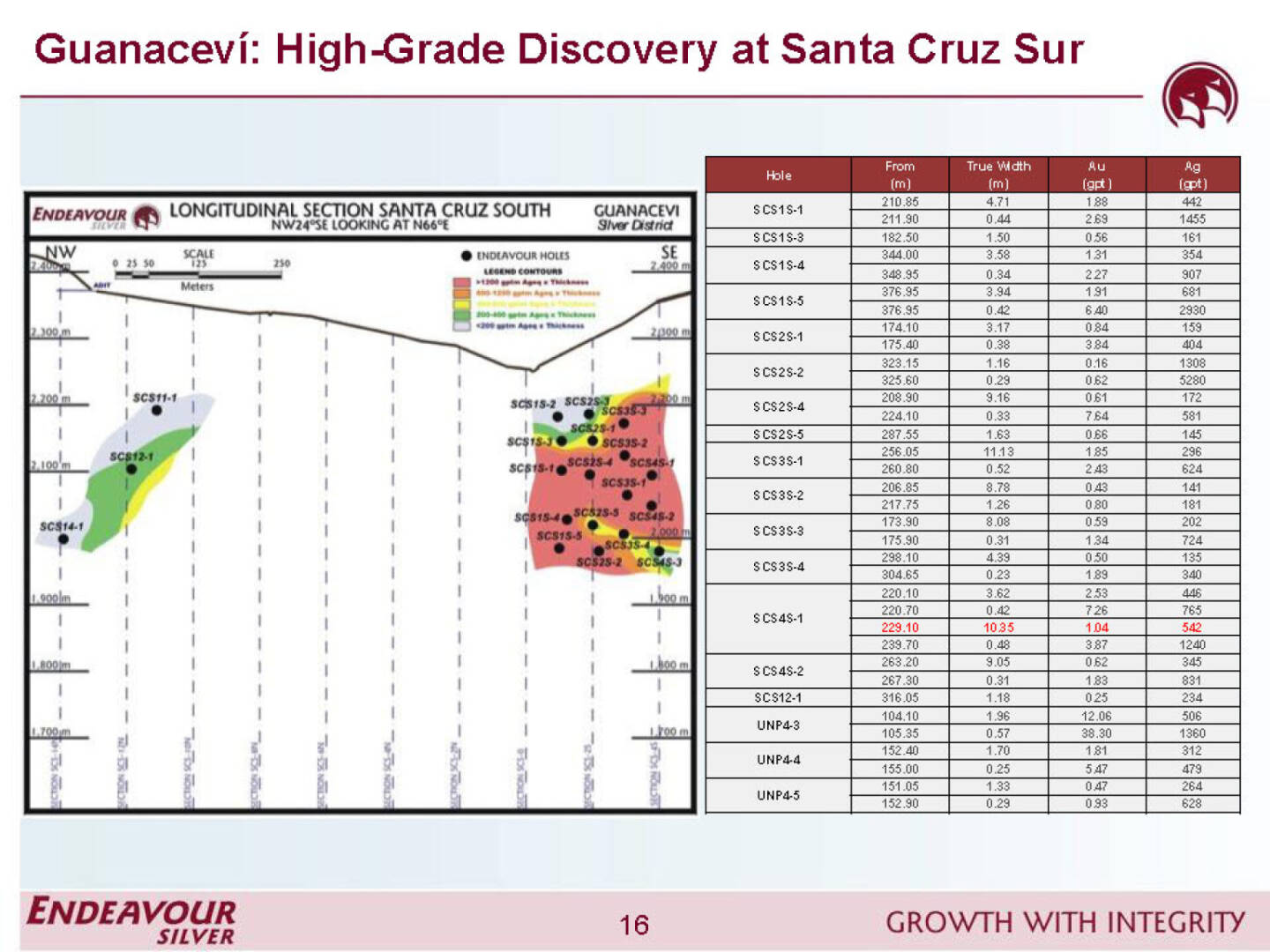Select the SCS4S-1 row in the table
Image resolution: width=1270 pixels, height=952 pixels.
(778, 619)
